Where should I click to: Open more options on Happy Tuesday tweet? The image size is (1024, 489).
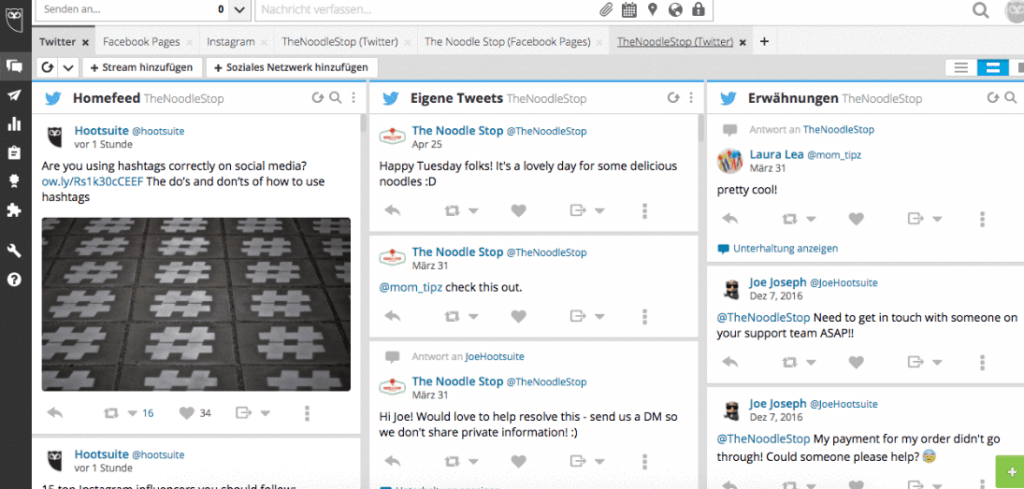point(645,210)
